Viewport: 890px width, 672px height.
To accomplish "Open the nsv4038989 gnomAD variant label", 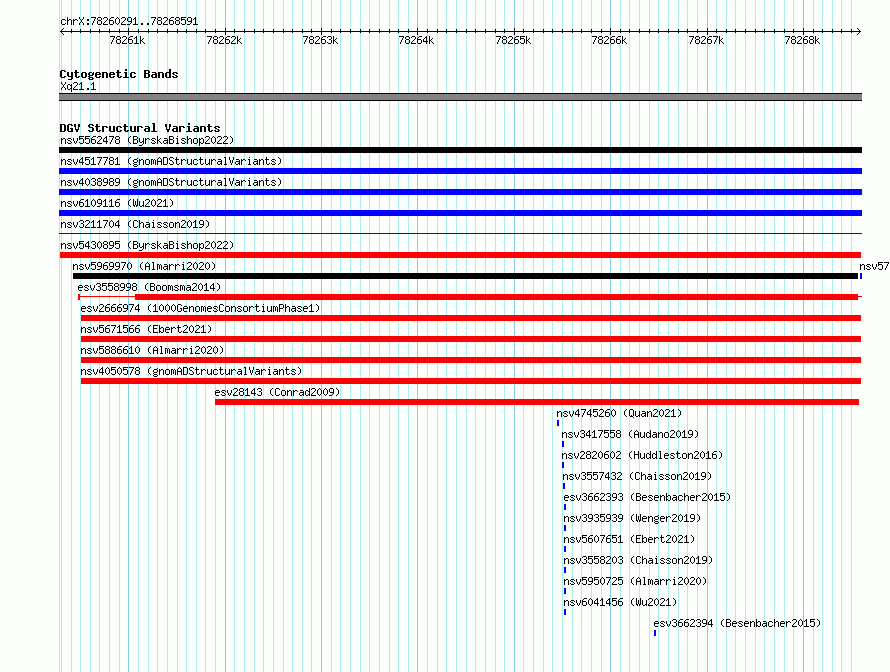I will click(171, 182).
